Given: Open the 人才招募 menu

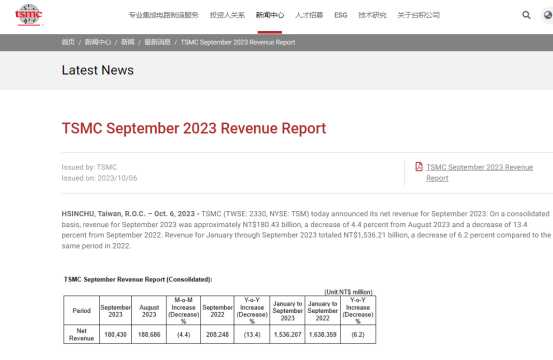Looking at the screenshot, I should click(x=309, y=15).
